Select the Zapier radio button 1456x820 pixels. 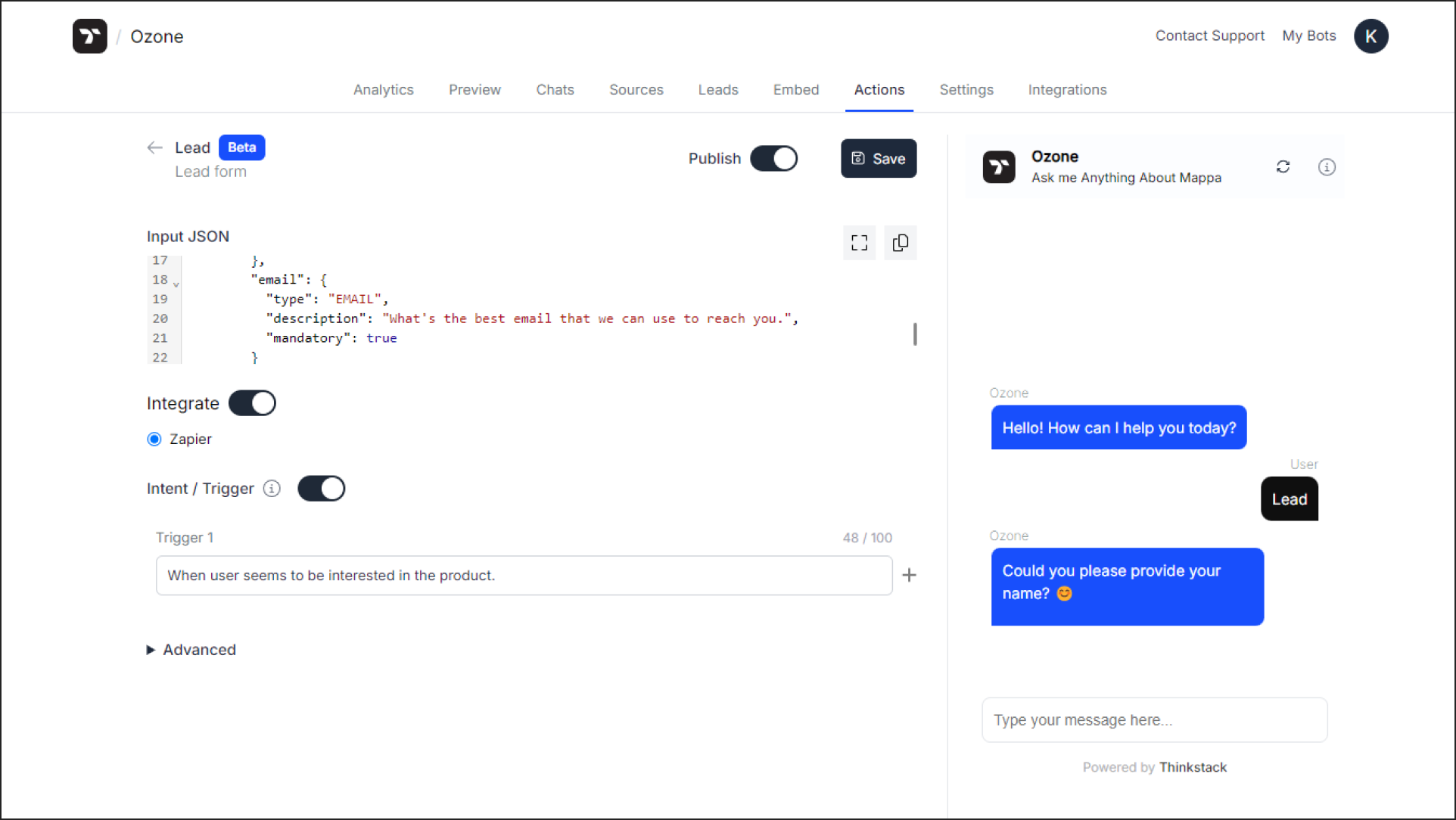click(154, 439)
